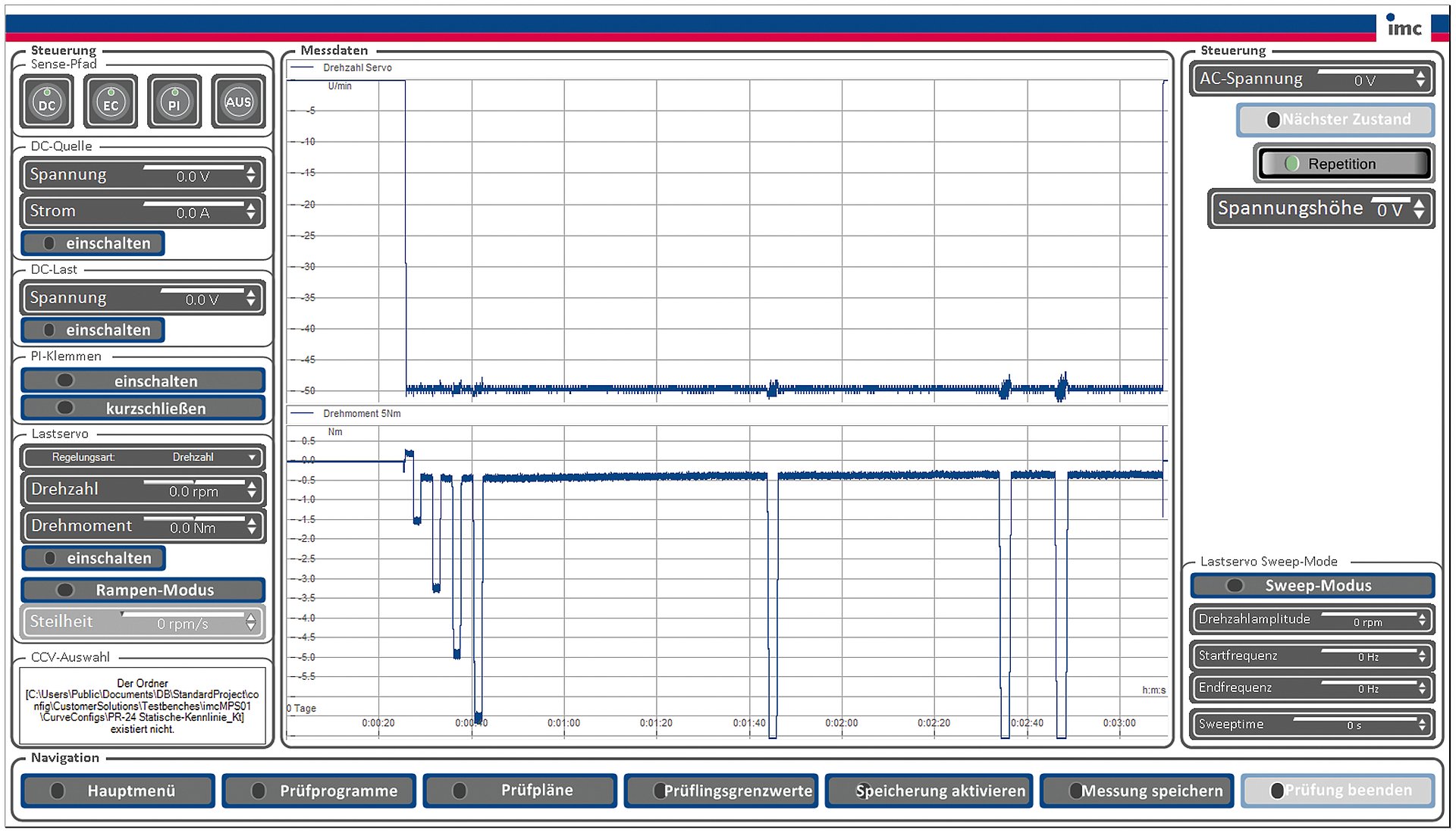
Task: Select the PI sense path icon
Action: click(x=174, y=102)
